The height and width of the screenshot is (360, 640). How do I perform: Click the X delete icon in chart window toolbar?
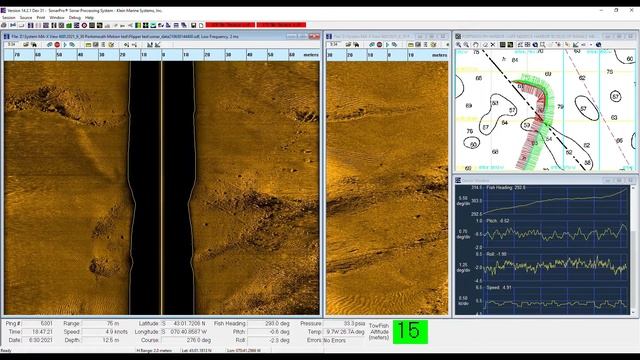(x=493, y=44)
